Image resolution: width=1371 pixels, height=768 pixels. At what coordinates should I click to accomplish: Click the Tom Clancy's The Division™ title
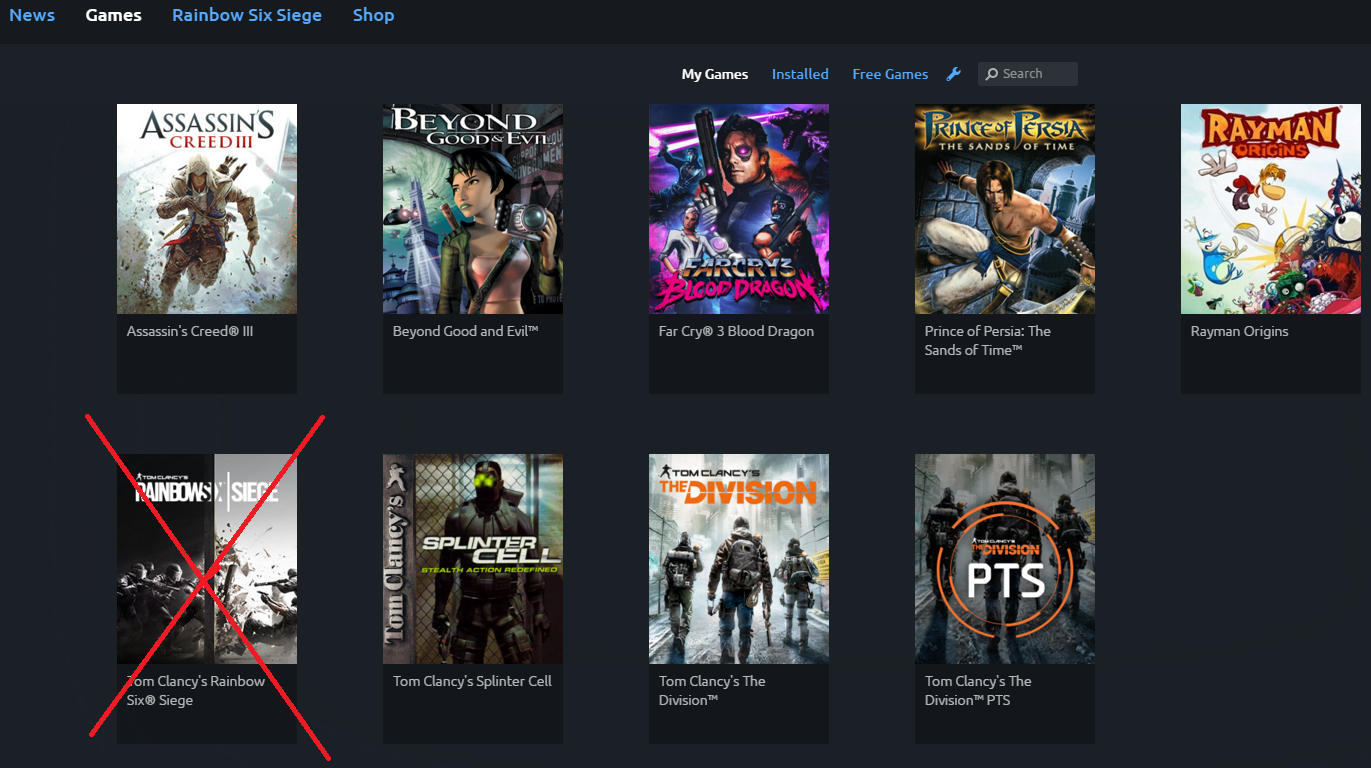[x=712, y=691]
